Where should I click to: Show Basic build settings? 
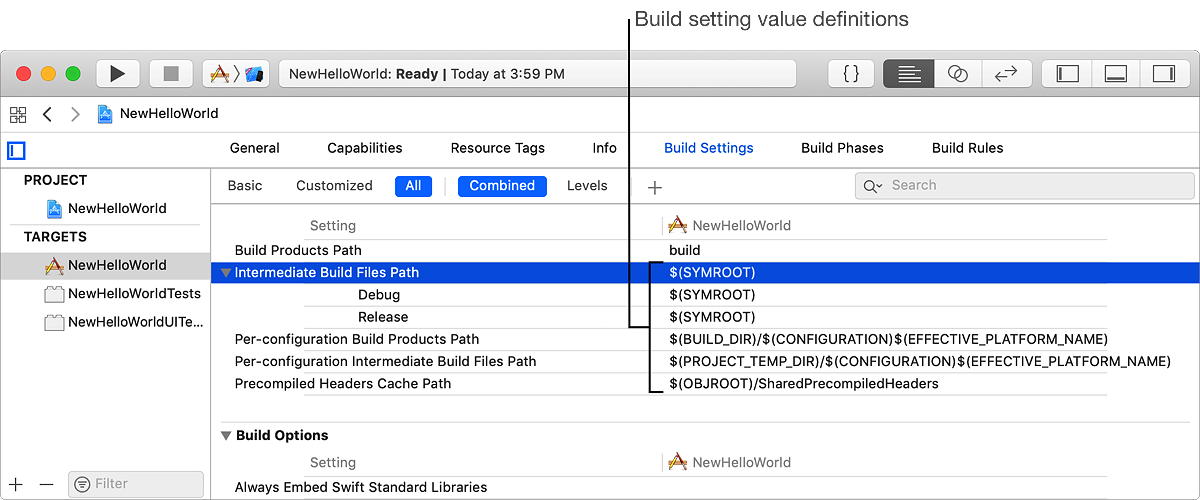(245, 186)
